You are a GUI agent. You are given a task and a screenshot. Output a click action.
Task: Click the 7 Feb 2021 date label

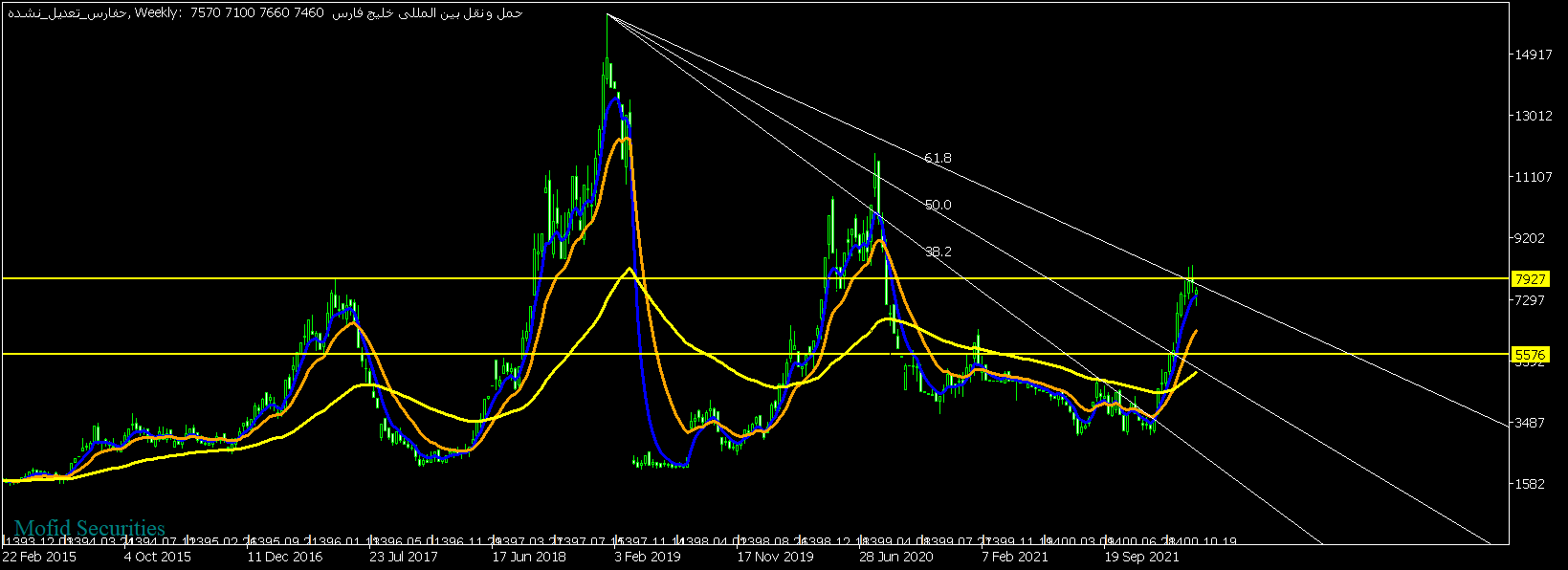(1015, 557)
